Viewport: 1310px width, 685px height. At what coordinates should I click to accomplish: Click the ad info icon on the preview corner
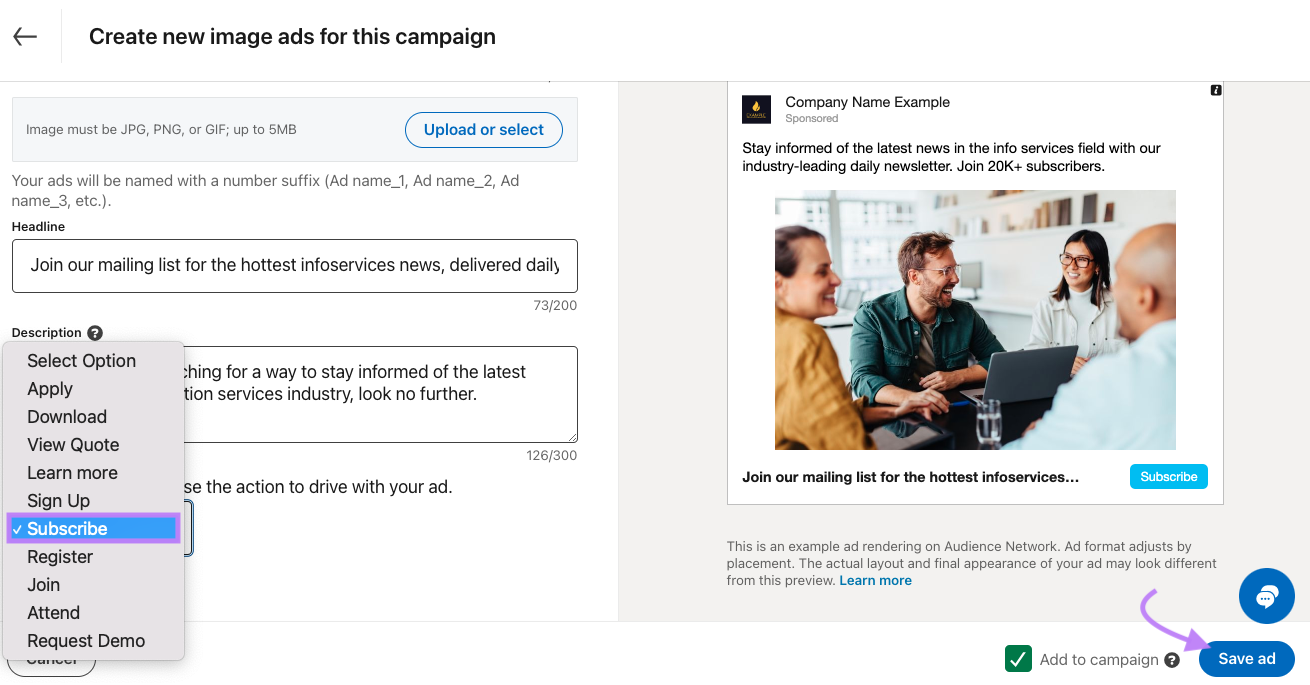[x=1216, y=90]
